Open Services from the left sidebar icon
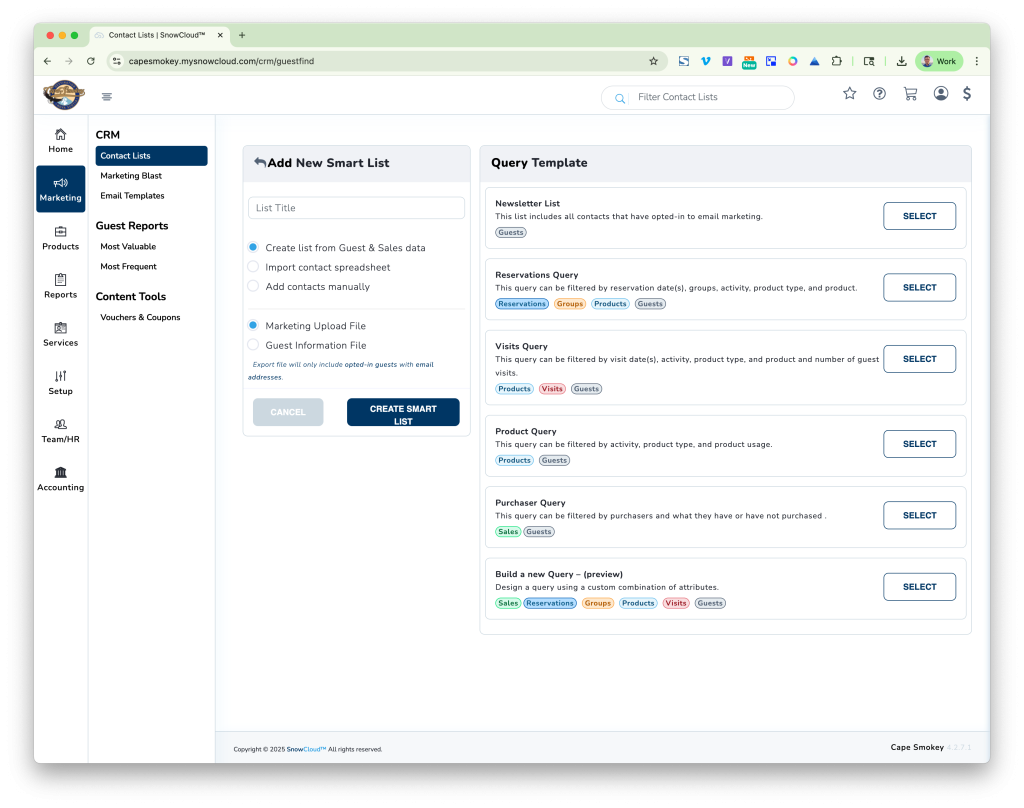Image resolution: width=1024 pixels, height=808 pixels. [60, 330]
